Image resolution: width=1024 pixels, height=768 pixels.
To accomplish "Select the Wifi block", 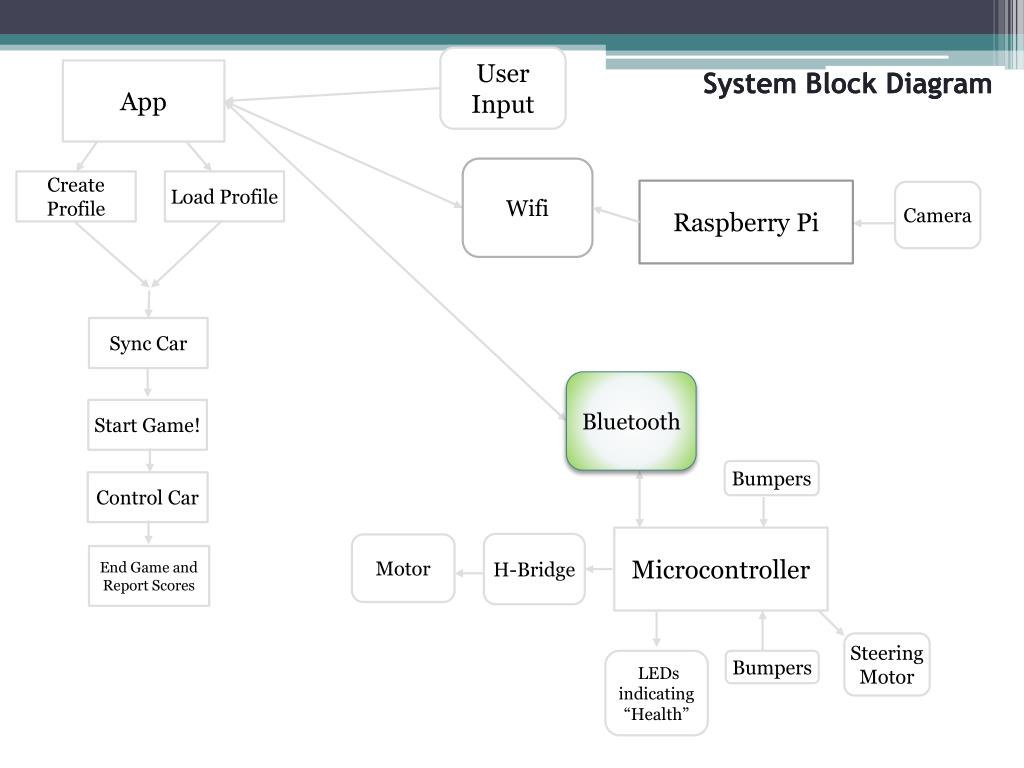I will (527, 208).
